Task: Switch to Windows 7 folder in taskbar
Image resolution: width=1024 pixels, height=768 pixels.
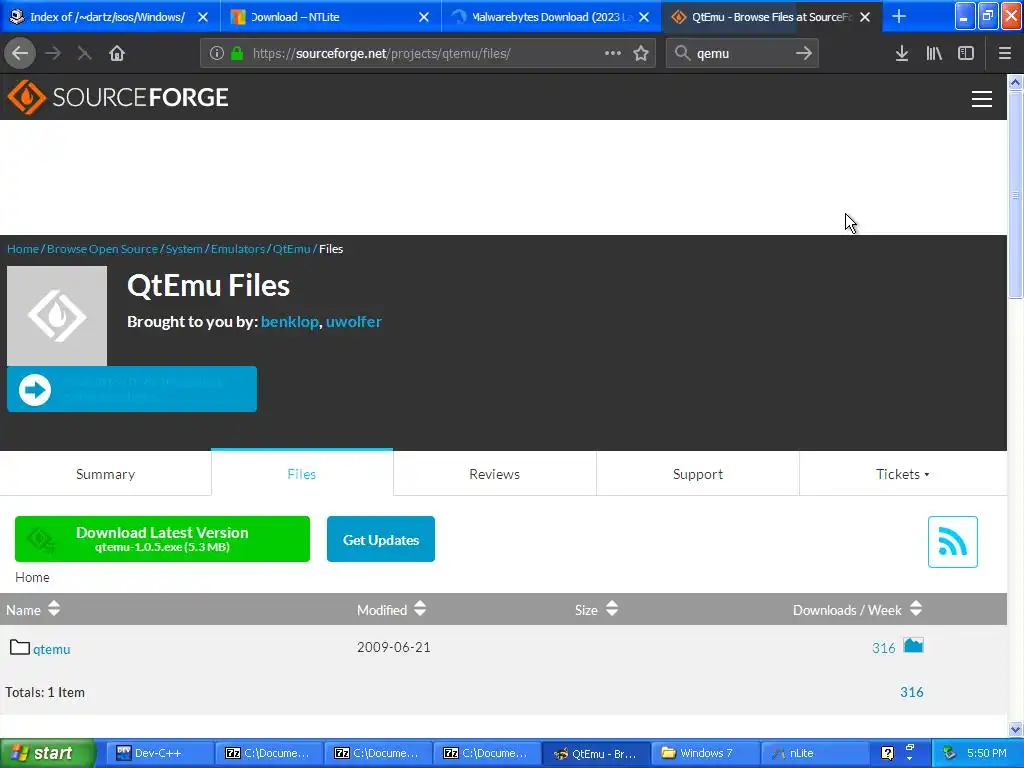Action: pyautogui.click(x=705, y=753)
